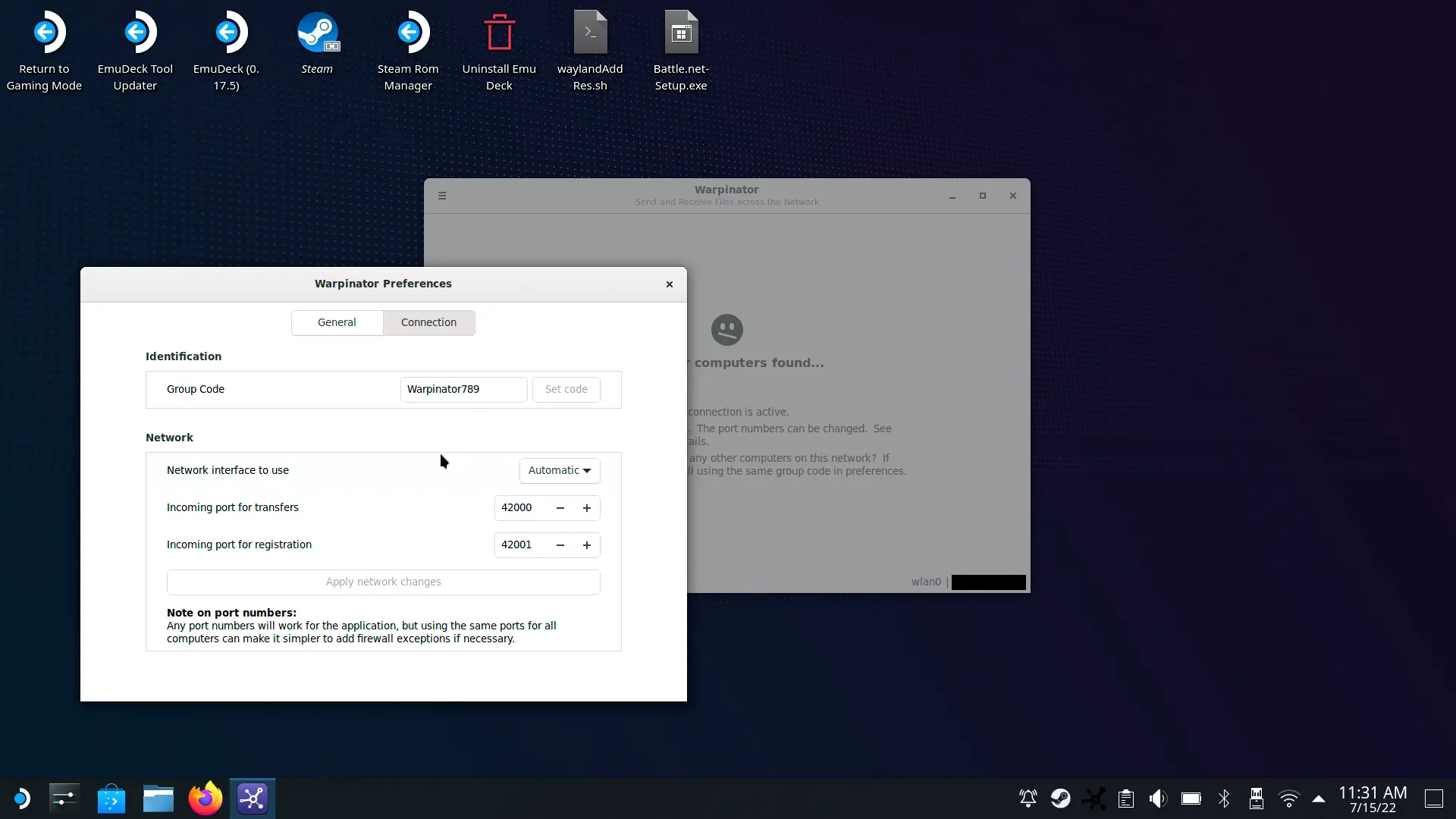Open Steam desktop shortcut

(317, 43)
